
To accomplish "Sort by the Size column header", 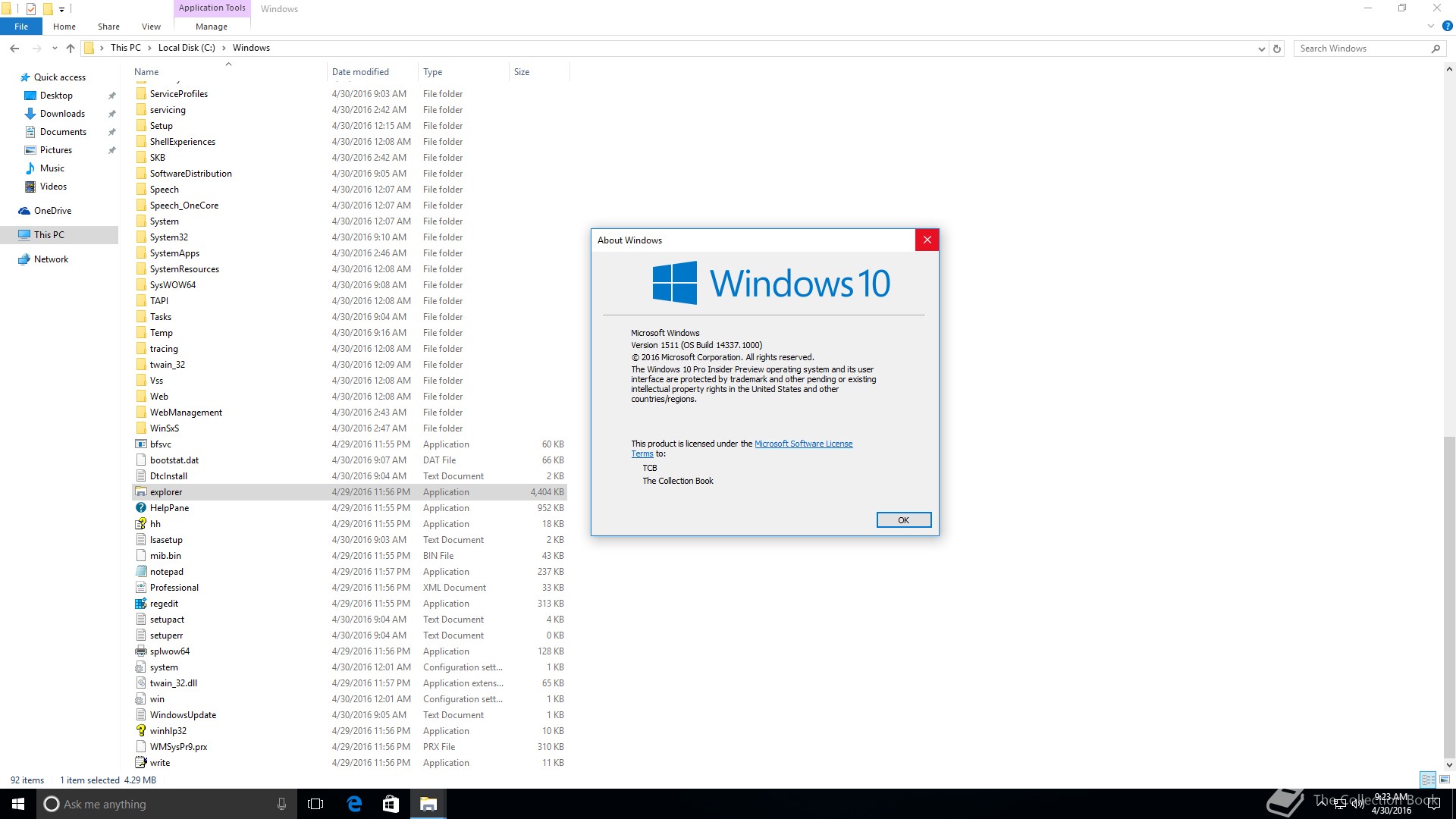I will (539, 72).
